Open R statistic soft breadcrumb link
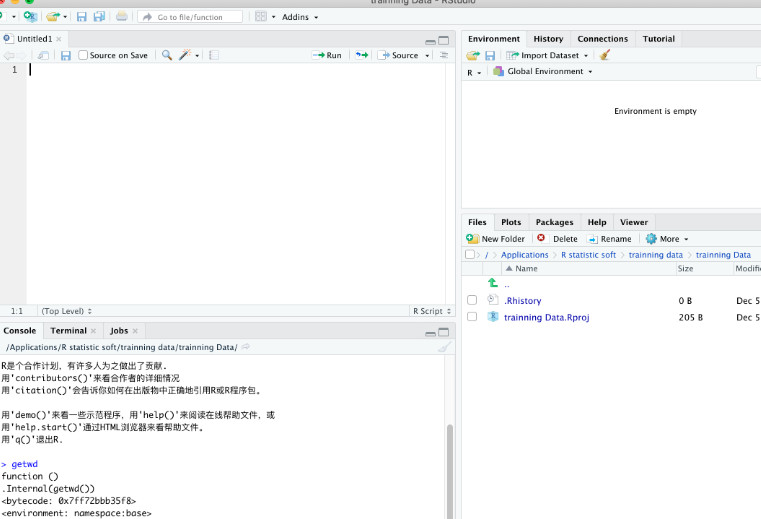Viewport: 761px width, 519px height. 588,255
